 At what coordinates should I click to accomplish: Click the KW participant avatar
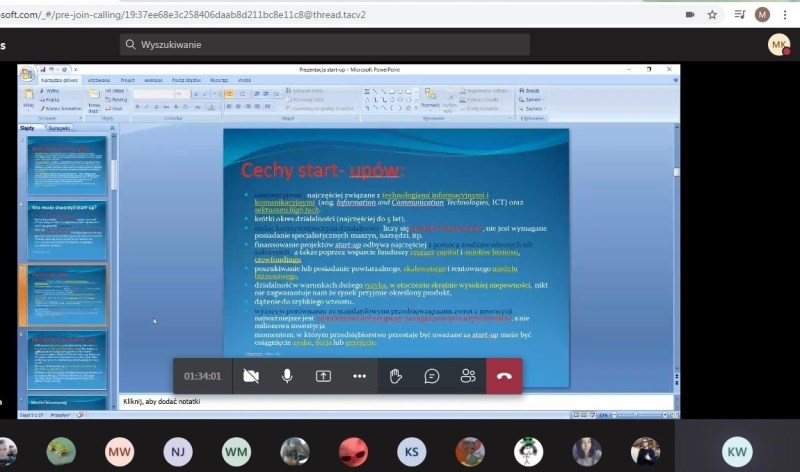(737, 451)
